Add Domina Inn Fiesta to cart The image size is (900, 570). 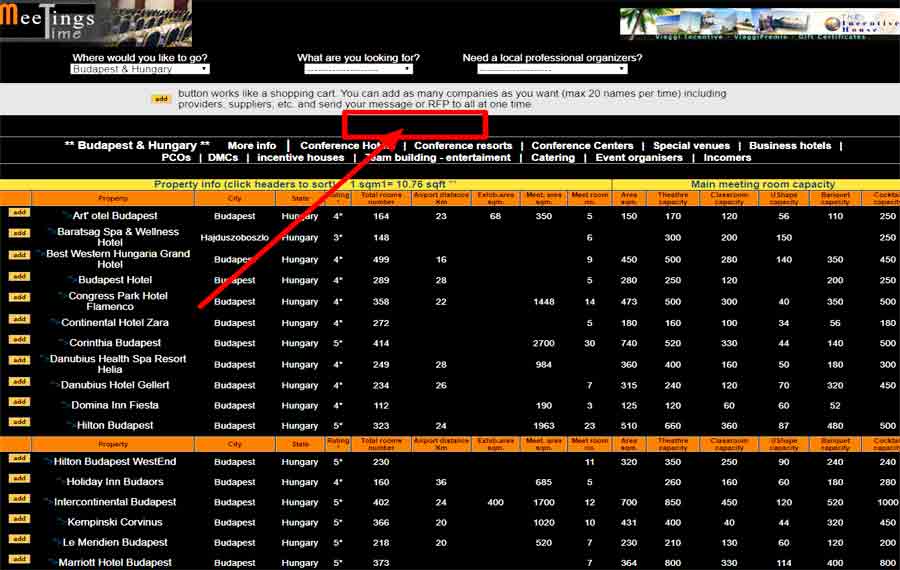[x=19, y=402]
